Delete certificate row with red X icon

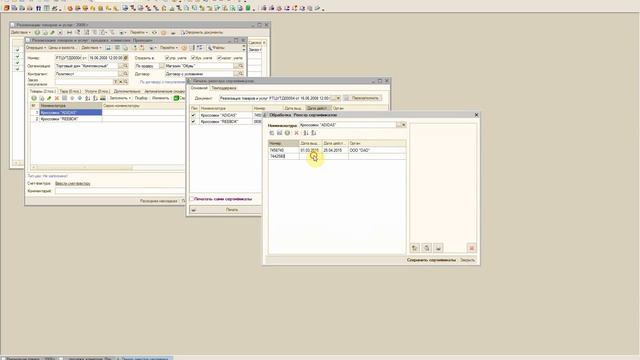point(296,133)
